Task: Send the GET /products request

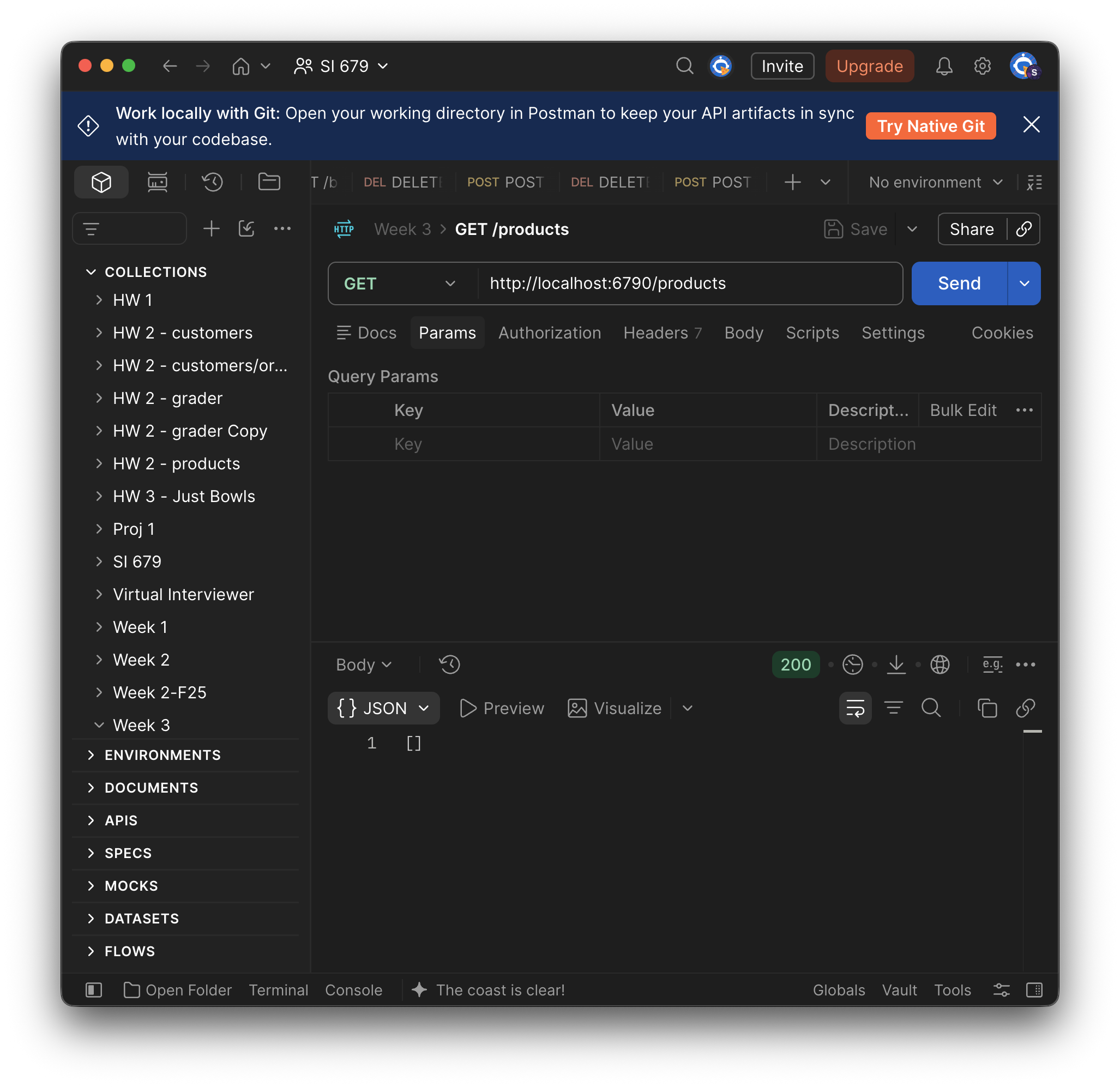Action: (959, 283)
